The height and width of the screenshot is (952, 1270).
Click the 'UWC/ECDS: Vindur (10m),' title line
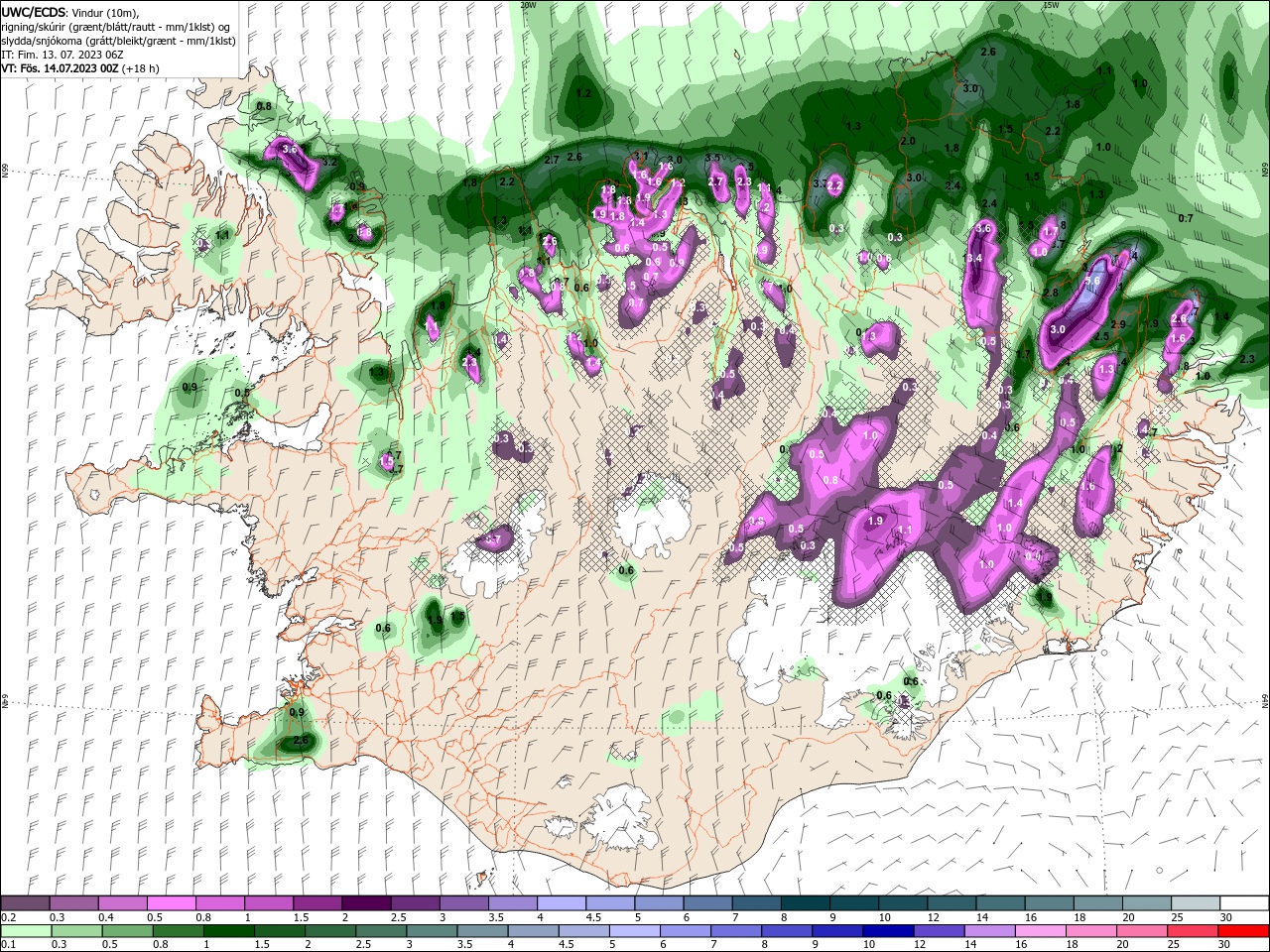tap(70, 12)
